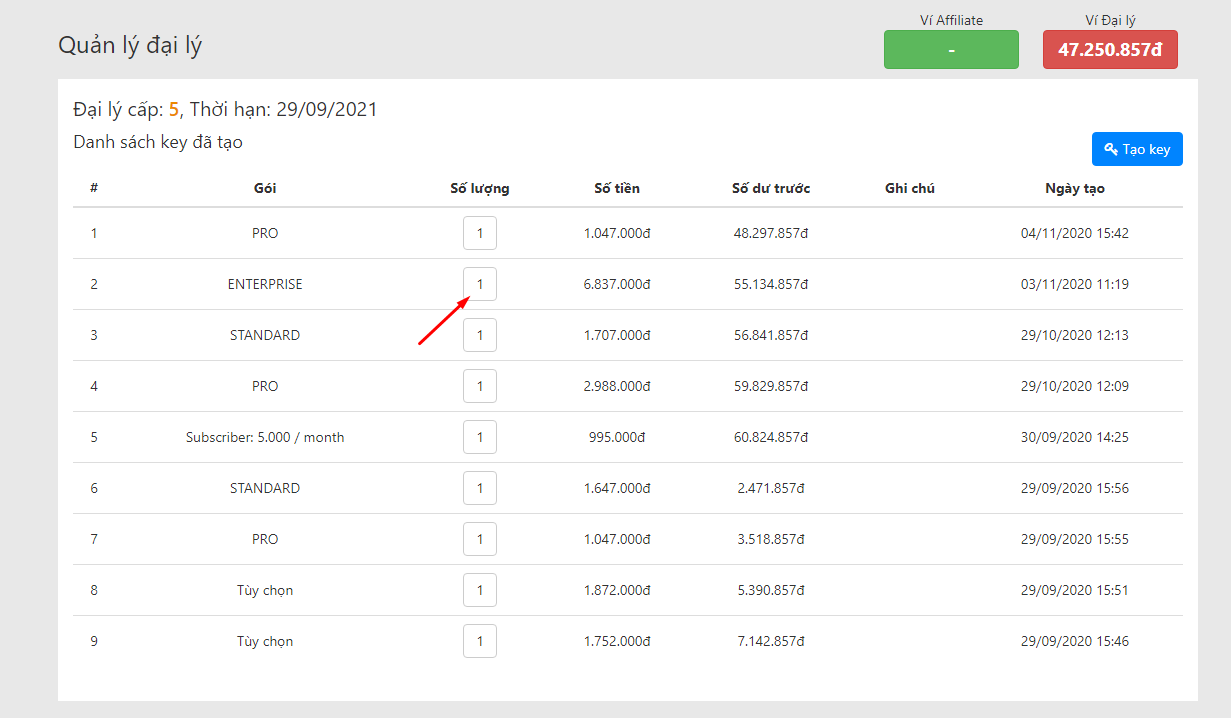Click date 29/09/2020 15:55

(1075, 539)
